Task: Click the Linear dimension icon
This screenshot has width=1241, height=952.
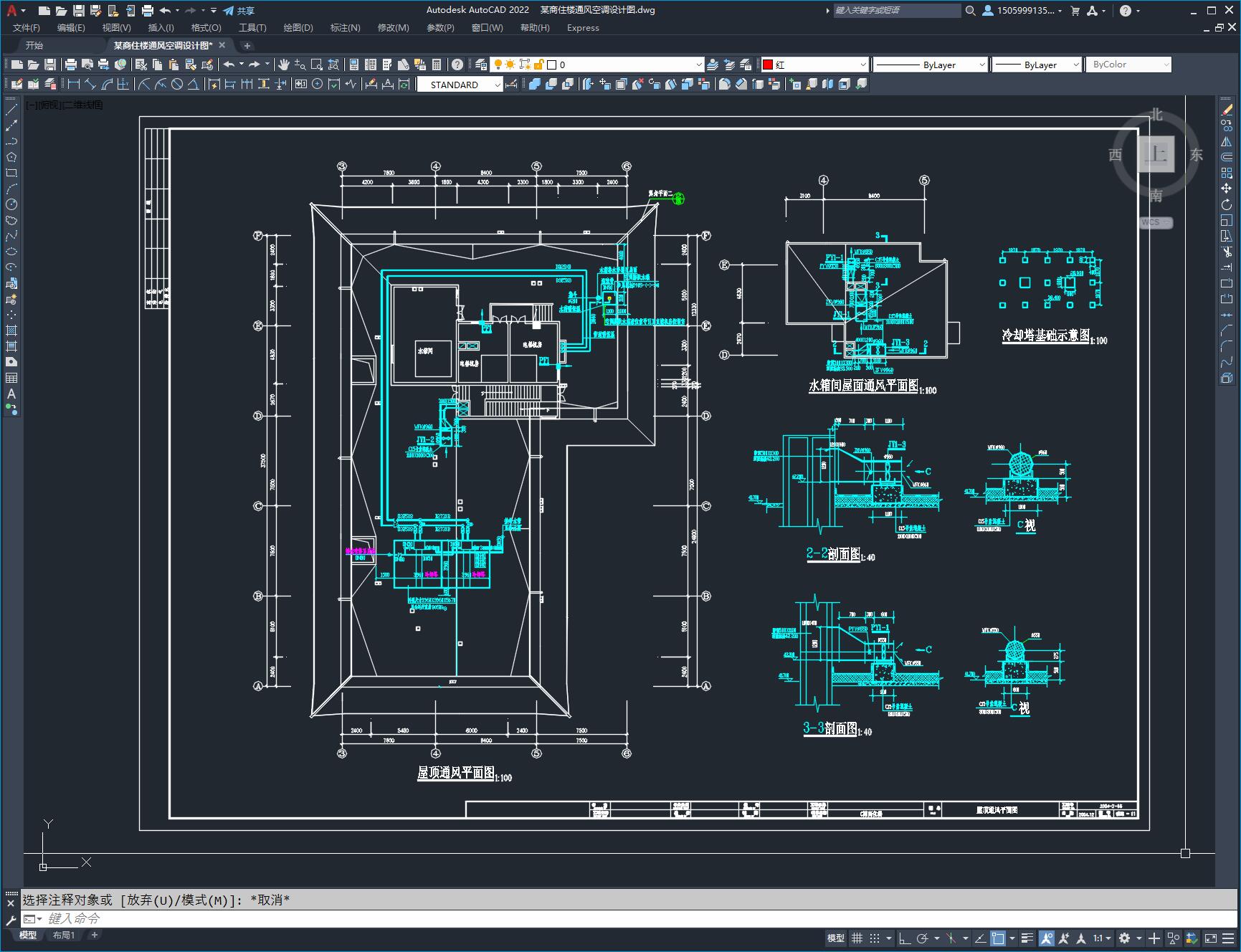Action: (x=74, y=84)
